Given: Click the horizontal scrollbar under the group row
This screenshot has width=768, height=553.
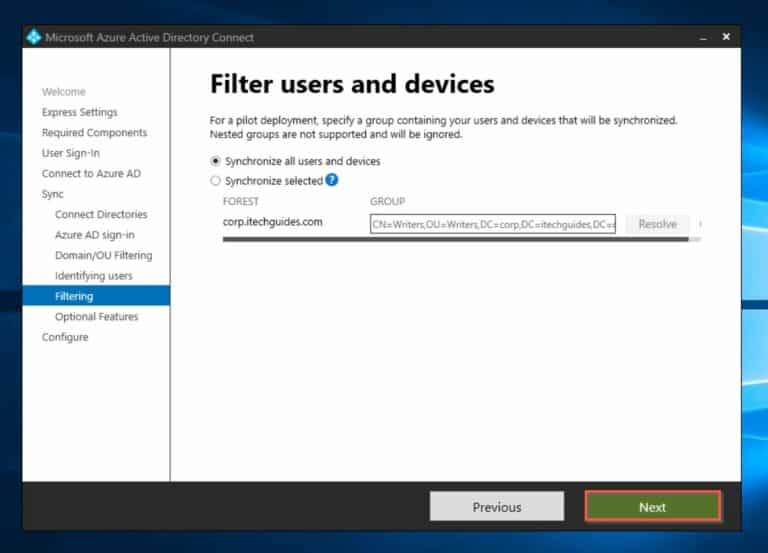Looking at the screenshot, I should [x=456, y=240].
